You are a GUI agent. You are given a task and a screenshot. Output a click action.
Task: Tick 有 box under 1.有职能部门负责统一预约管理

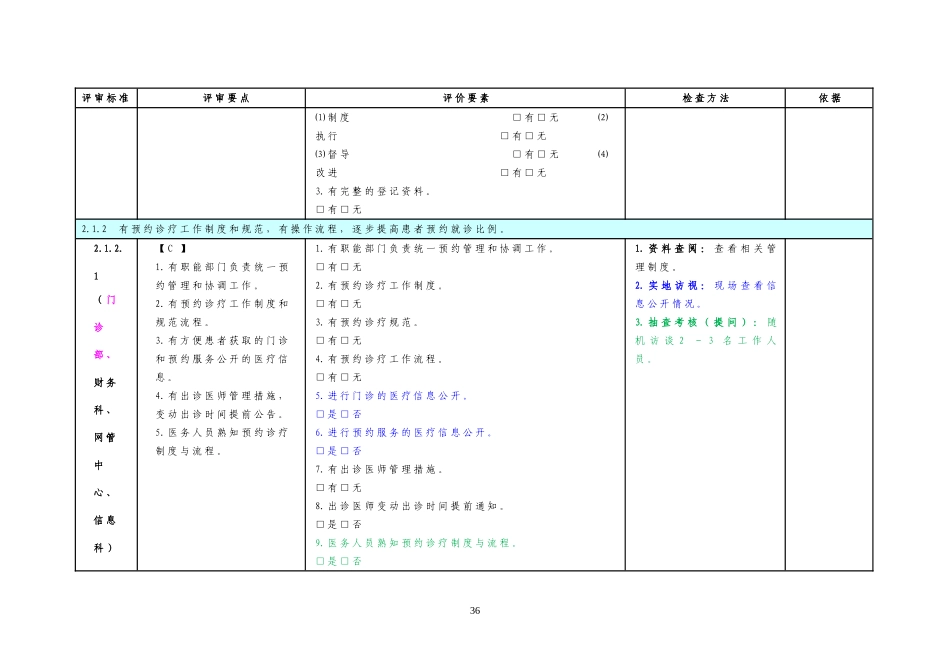pos(321,267)
